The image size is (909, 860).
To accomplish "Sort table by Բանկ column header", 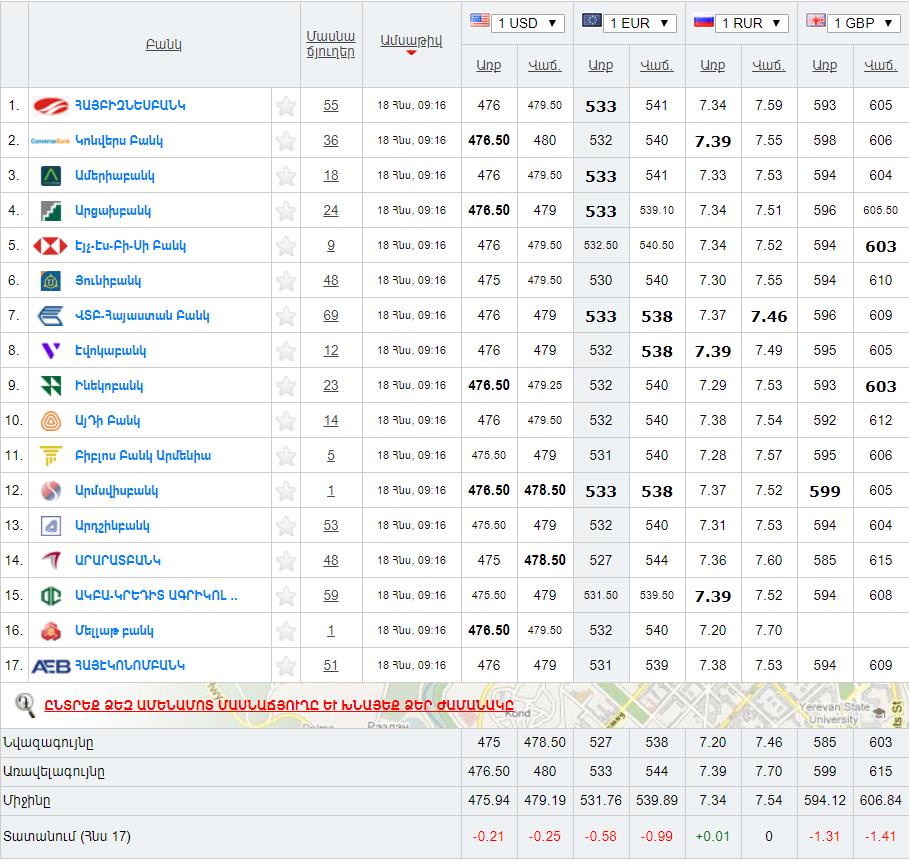I will [164, 45].
